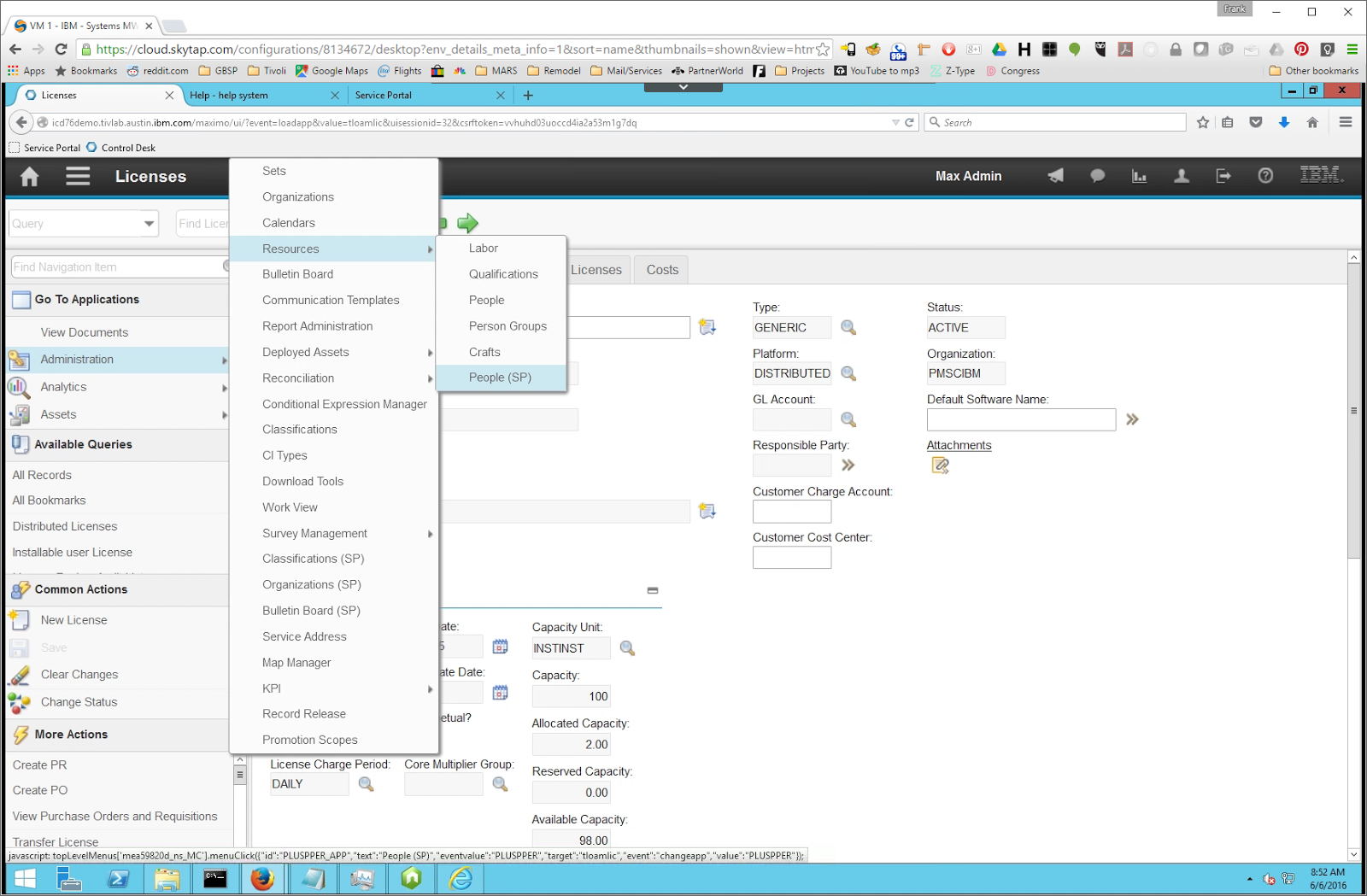Open the License Charge Period magnifier lookup

(x=367, y=783)
